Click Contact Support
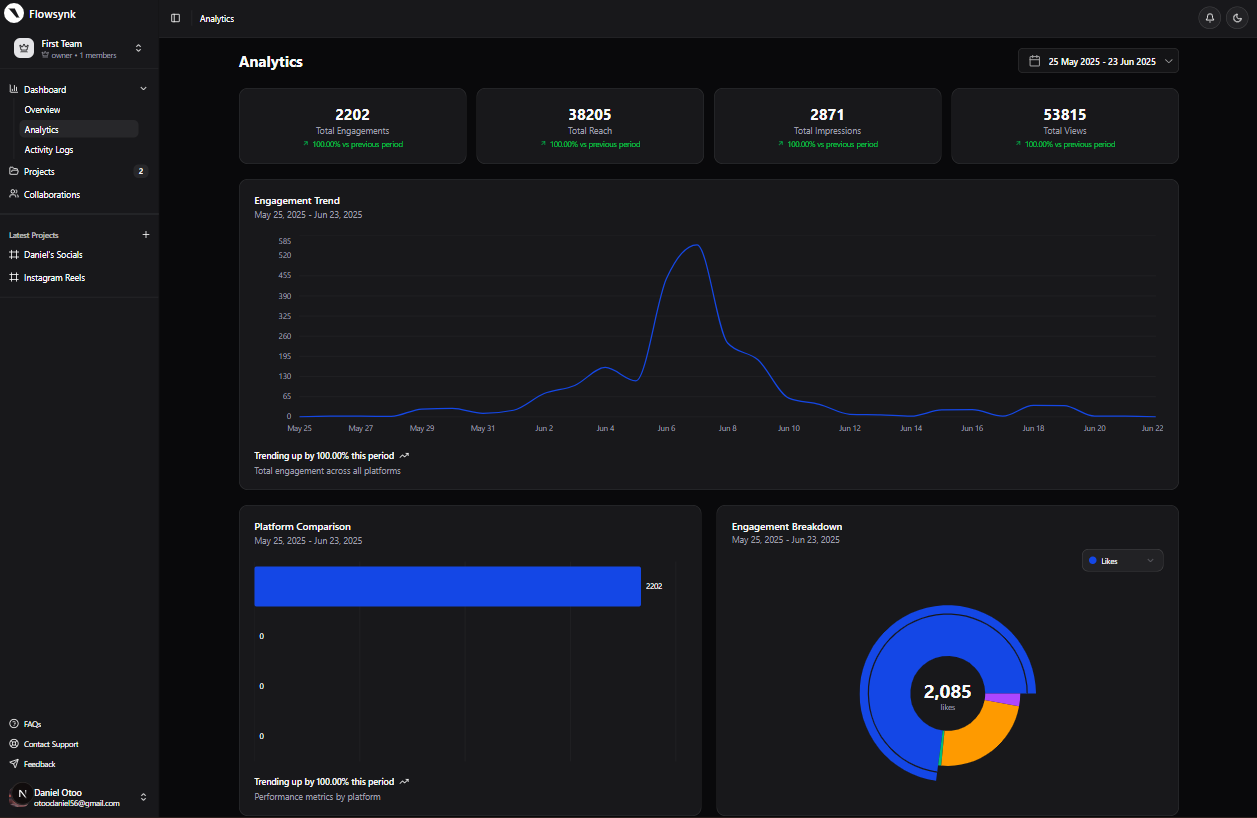The height and width of the screenshot is (818, 1257). tap(45, 743)
